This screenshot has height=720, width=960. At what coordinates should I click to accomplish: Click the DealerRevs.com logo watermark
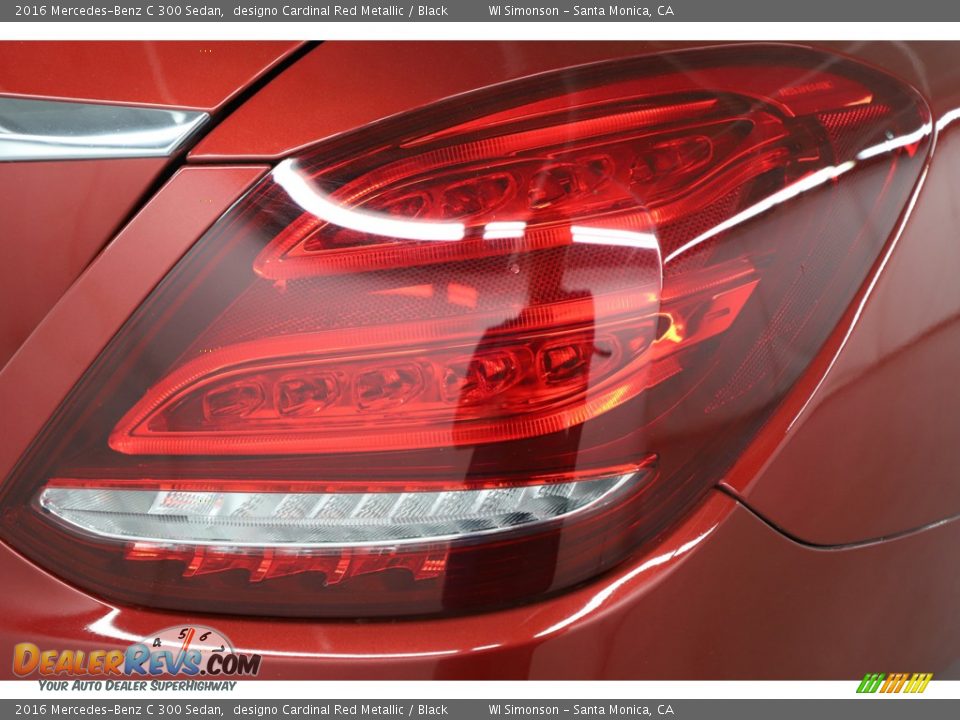coord(136,661)
